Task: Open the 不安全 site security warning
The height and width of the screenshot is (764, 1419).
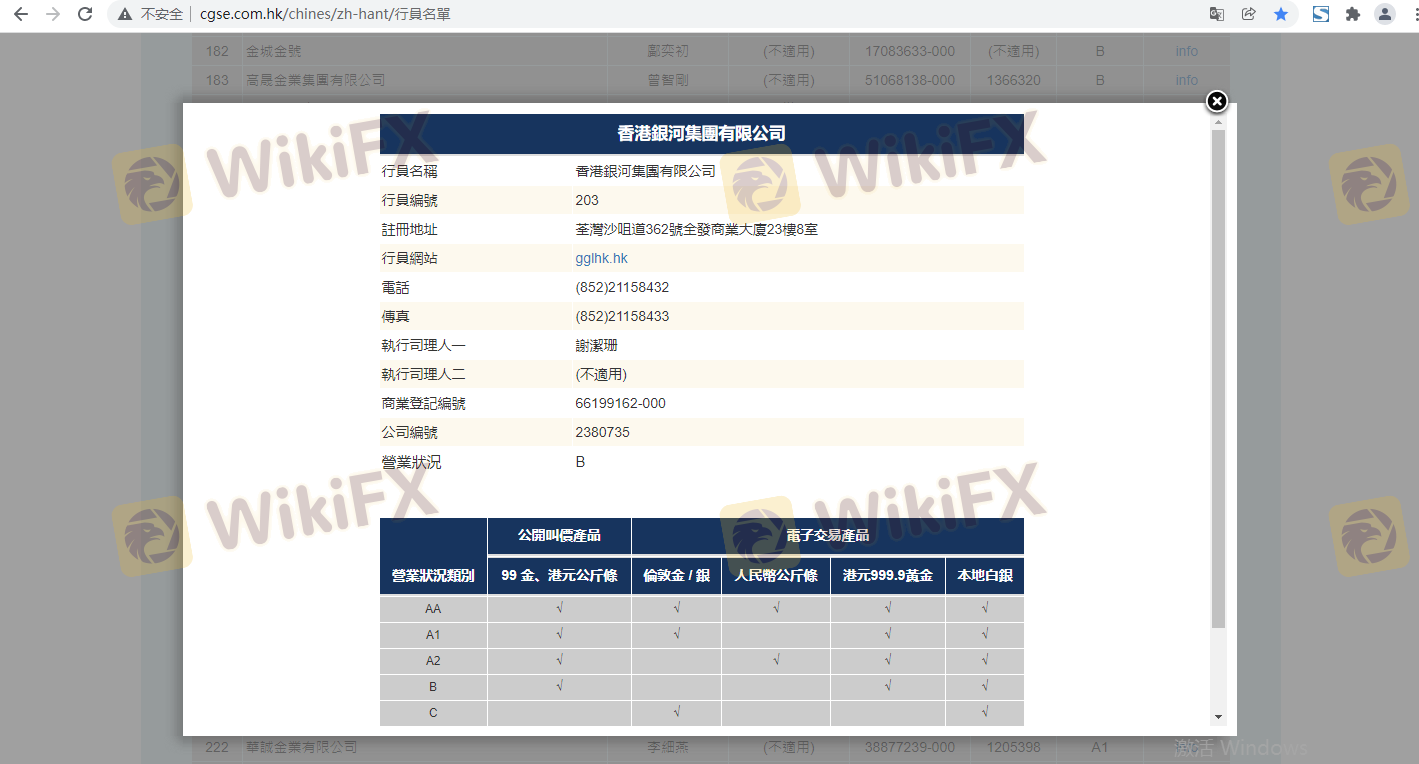Action: coord(151,14)
